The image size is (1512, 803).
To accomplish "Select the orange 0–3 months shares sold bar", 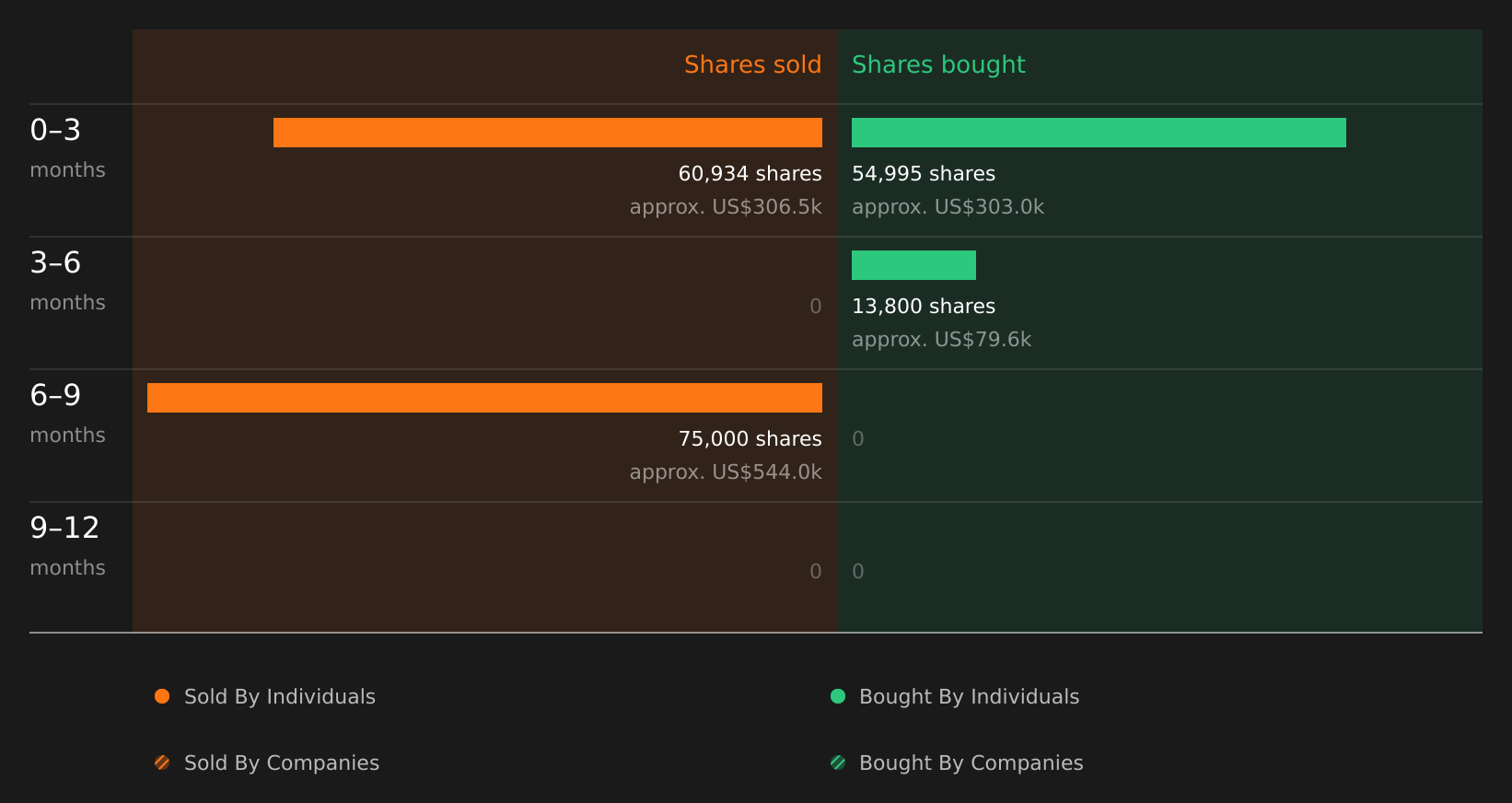I will (x=548, y=133).
